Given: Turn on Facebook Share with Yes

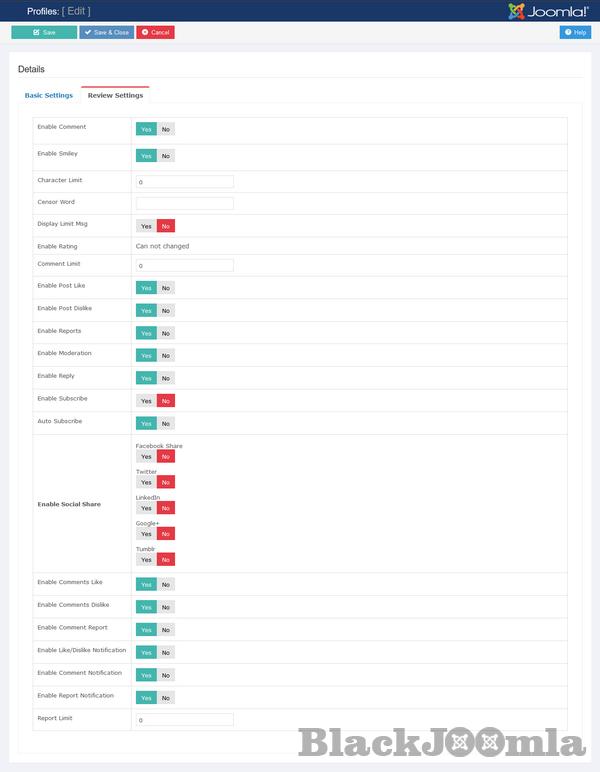Looking at the screenshot, I should 146,457.
